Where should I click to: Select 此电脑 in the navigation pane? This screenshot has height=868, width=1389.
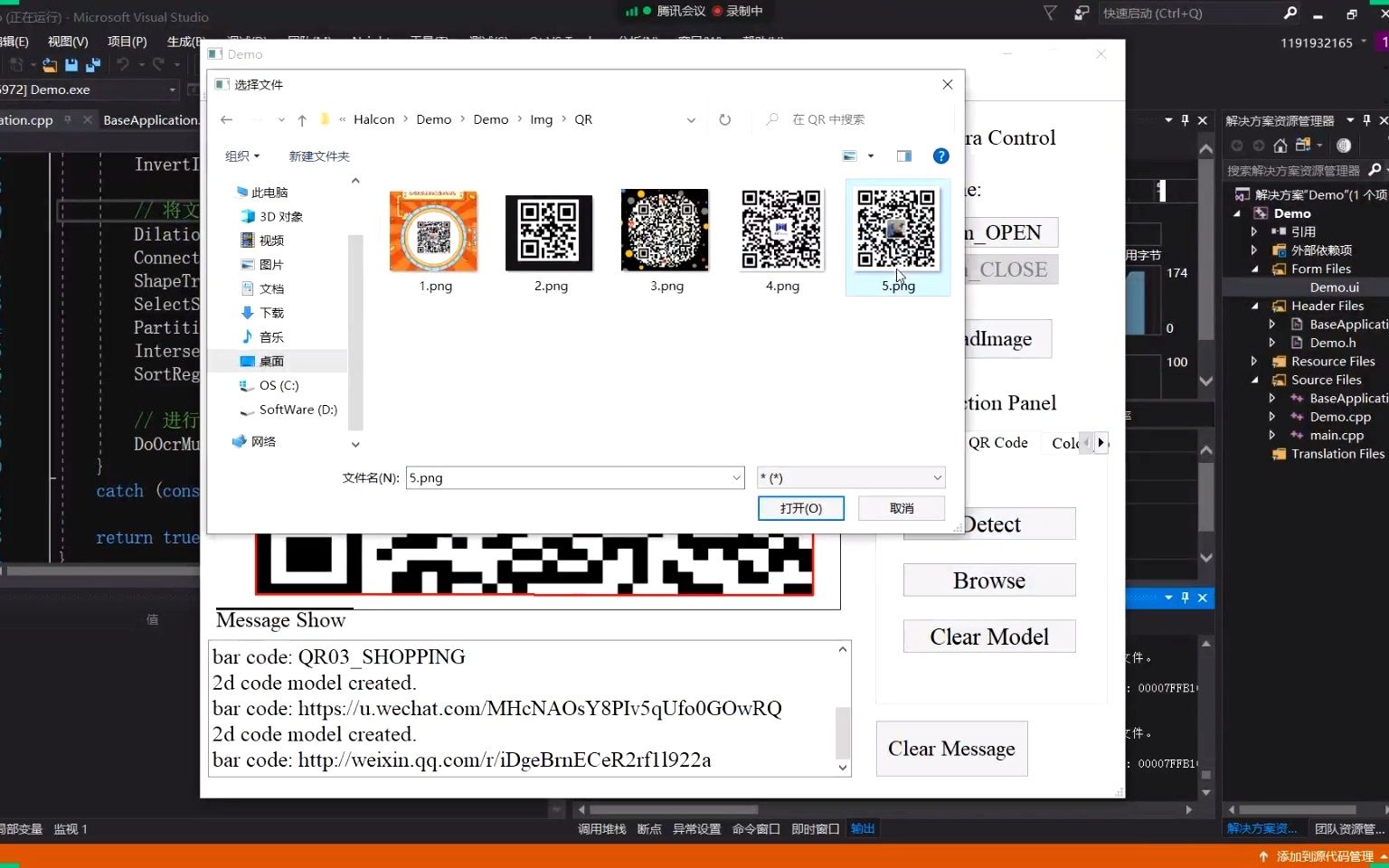[269, 192]
